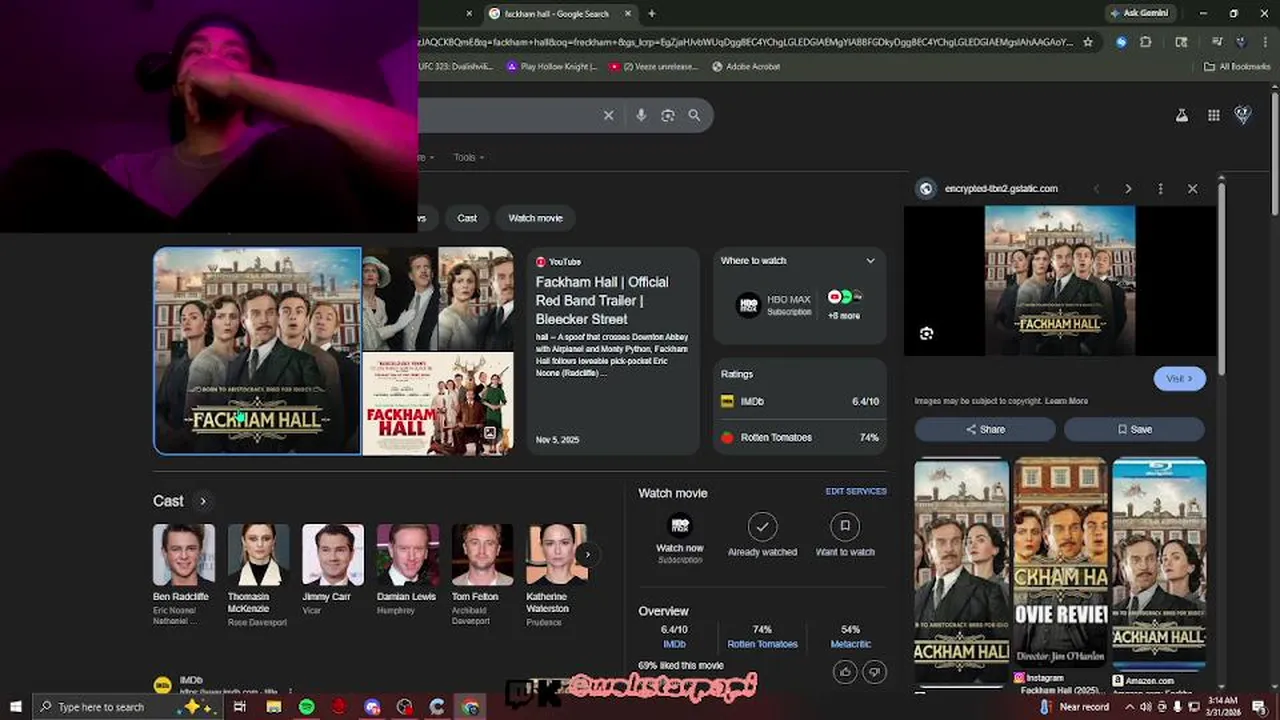Screen dimensions: 1280x720
Task: Open the Learn More copyright link
Action: click(1066, 401)
